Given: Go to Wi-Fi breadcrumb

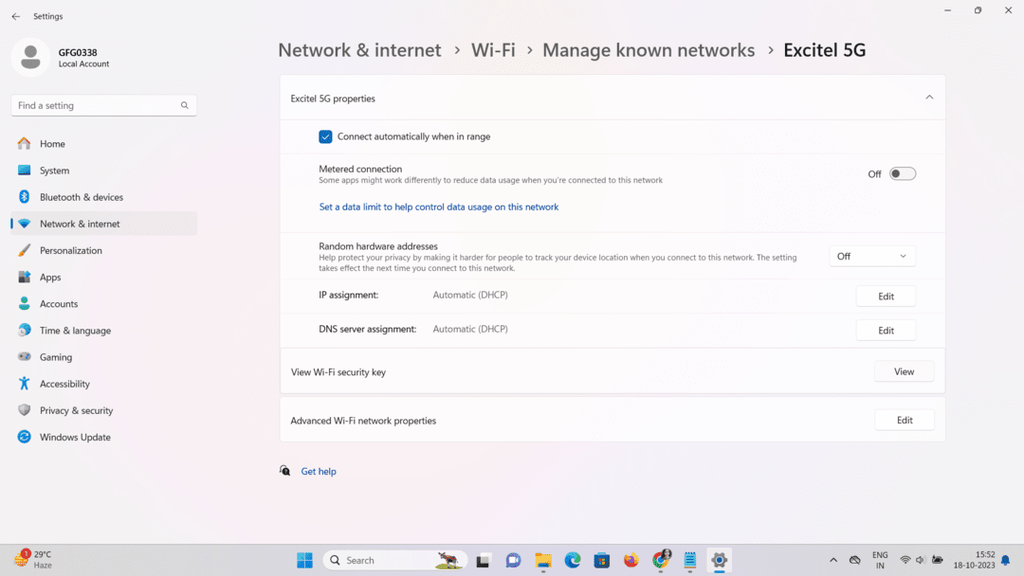Looking at the screenshot, I should 493,50.
